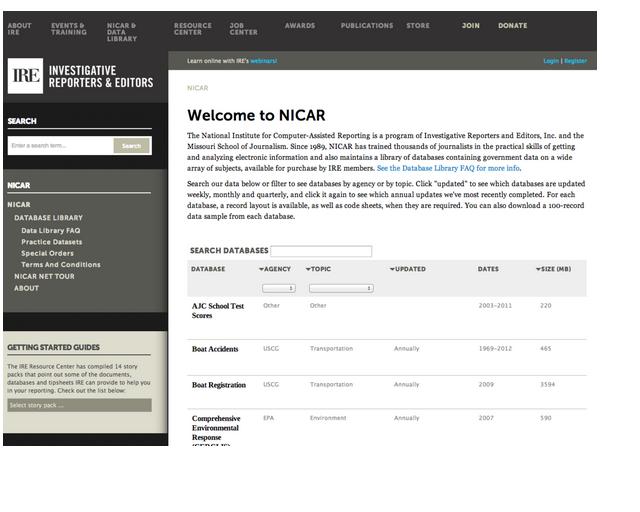Open Comprehensive Environmental Response database
Image resolution: width=640 pixels, height=512 pixels.
tap(216, 428)
